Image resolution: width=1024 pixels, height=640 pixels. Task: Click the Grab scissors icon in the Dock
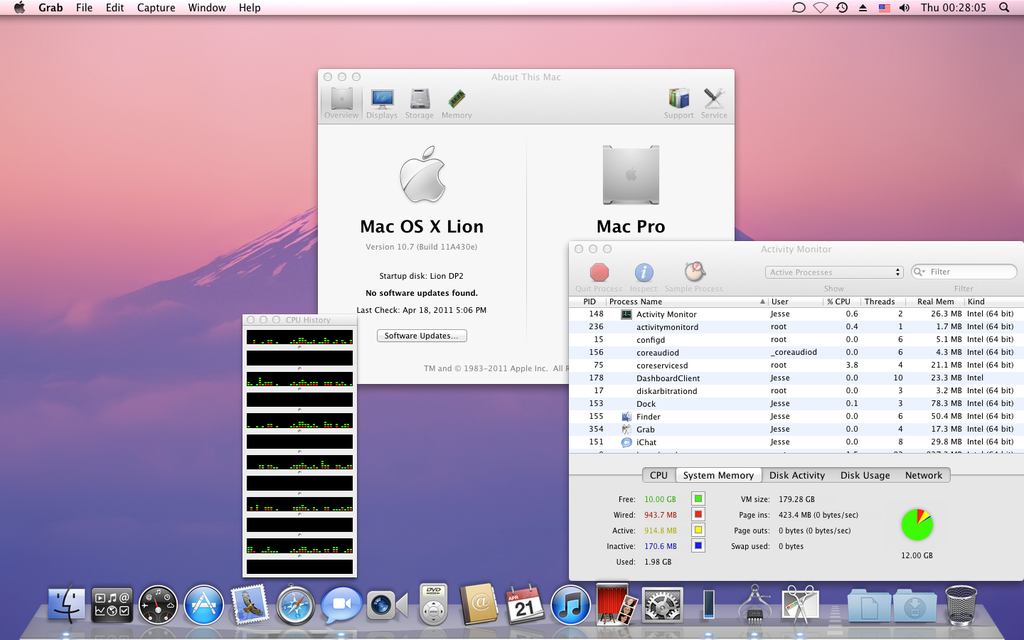(799, 604)
